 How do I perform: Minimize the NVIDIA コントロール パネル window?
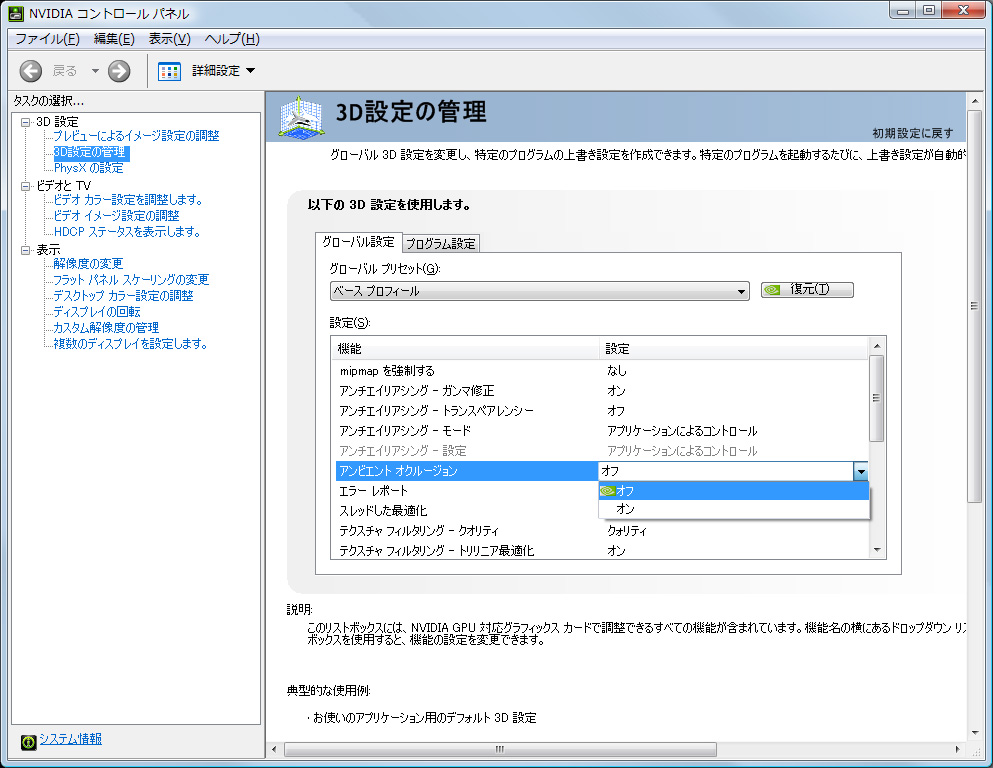[903, 10]
